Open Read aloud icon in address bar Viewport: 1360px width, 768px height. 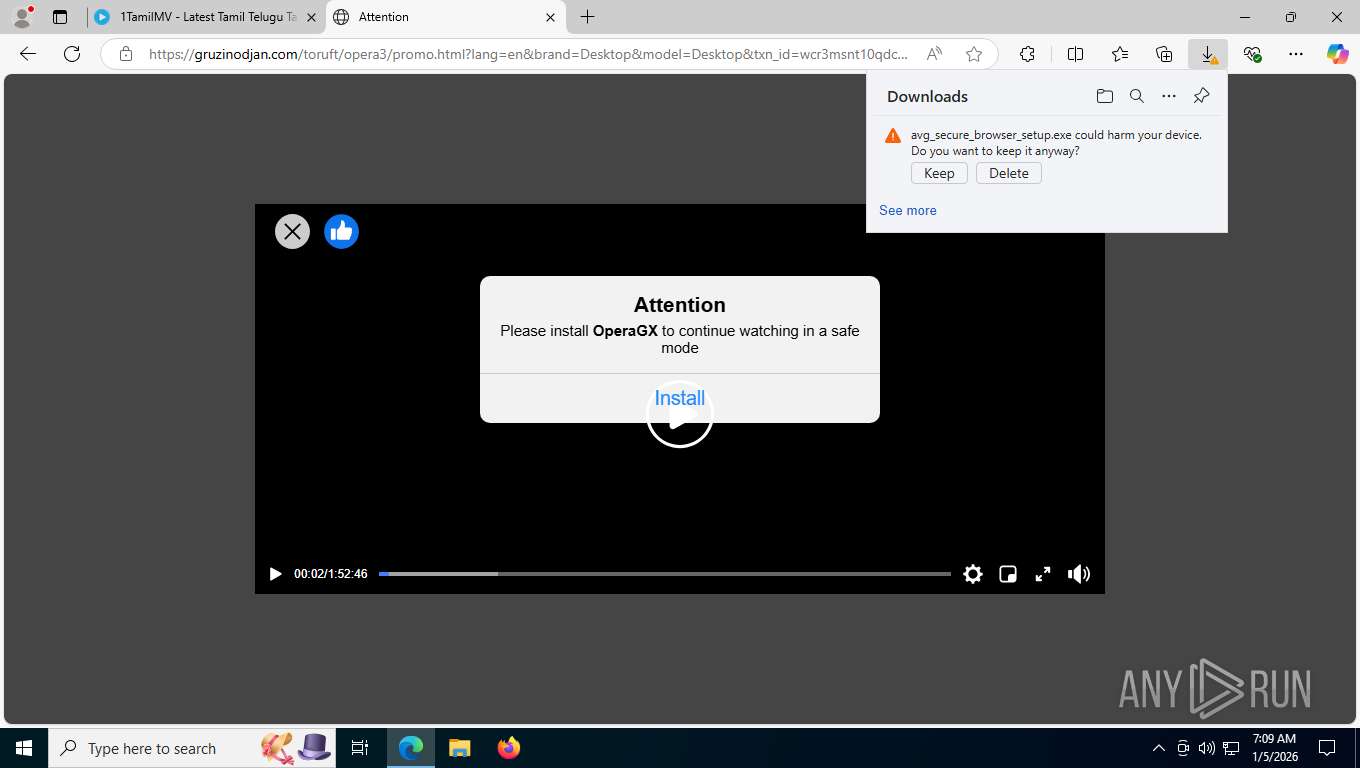click(934, 54)
